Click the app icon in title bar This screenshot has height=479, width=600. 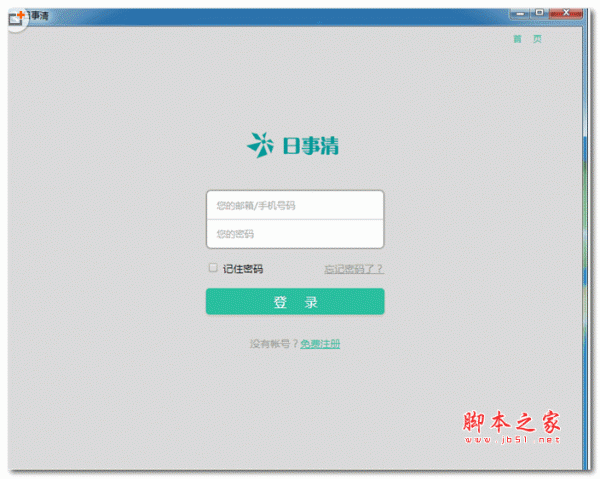coord(17,17)
